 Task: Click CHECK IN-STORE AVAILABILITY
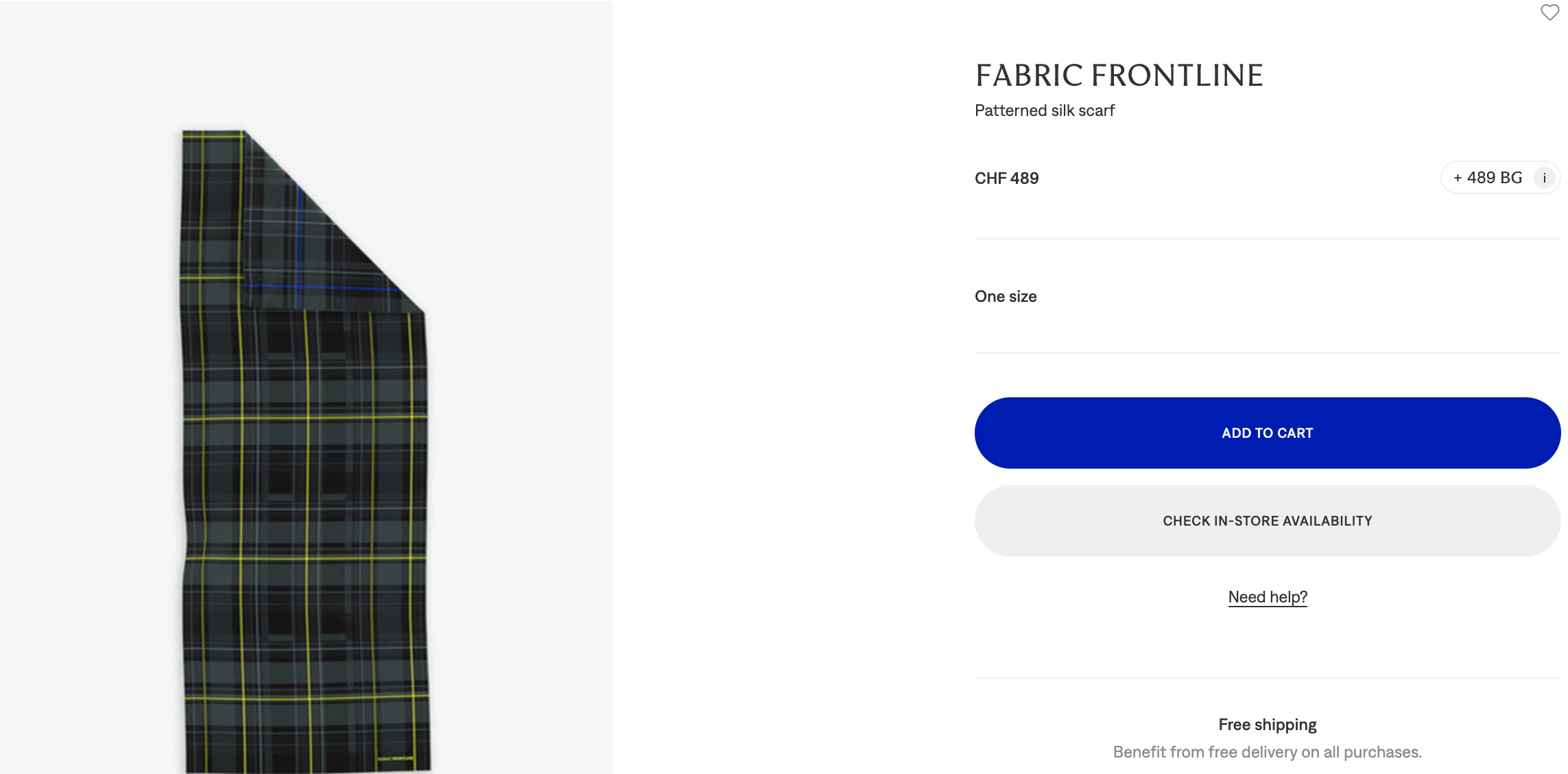[1267, 521]
